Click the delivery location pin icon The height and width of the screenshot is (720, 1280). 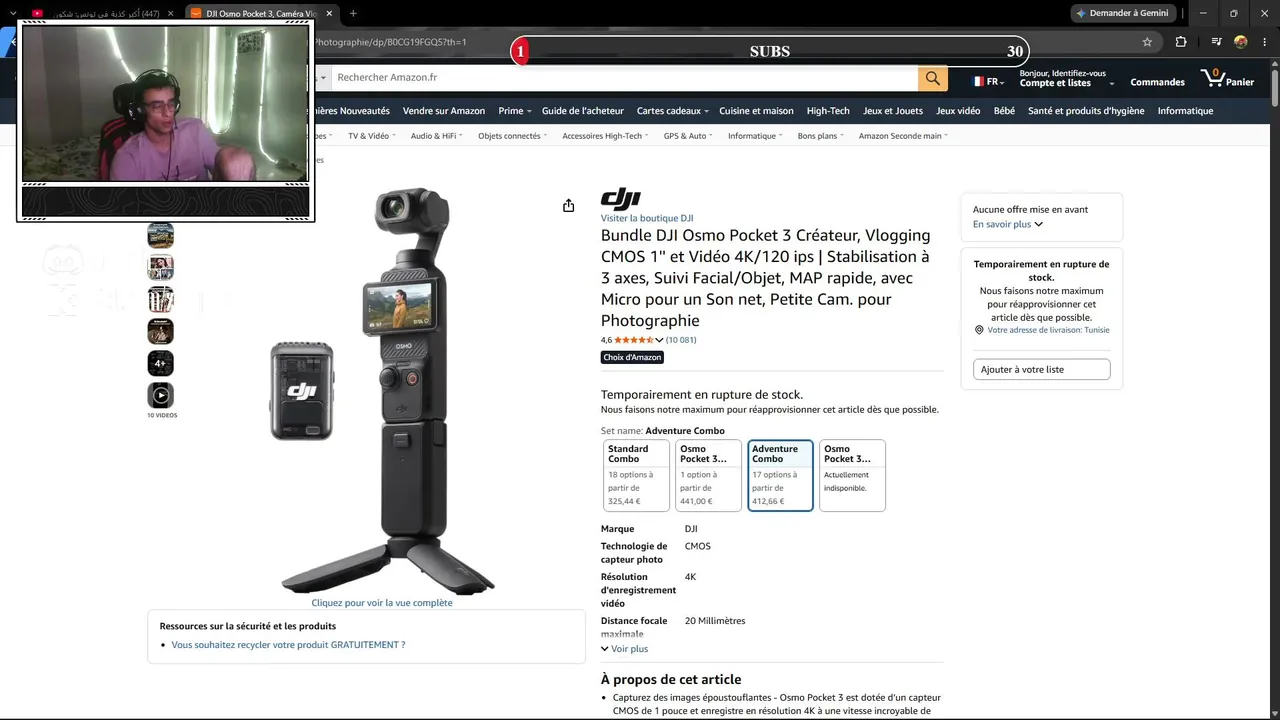pyautogui.click(x=979, y=330)
